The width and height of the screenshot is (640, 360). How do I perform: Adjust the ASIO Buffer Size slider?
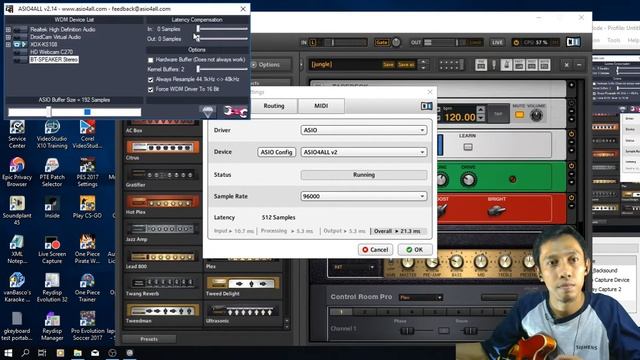pyautogui.click(x=74, y=111)
